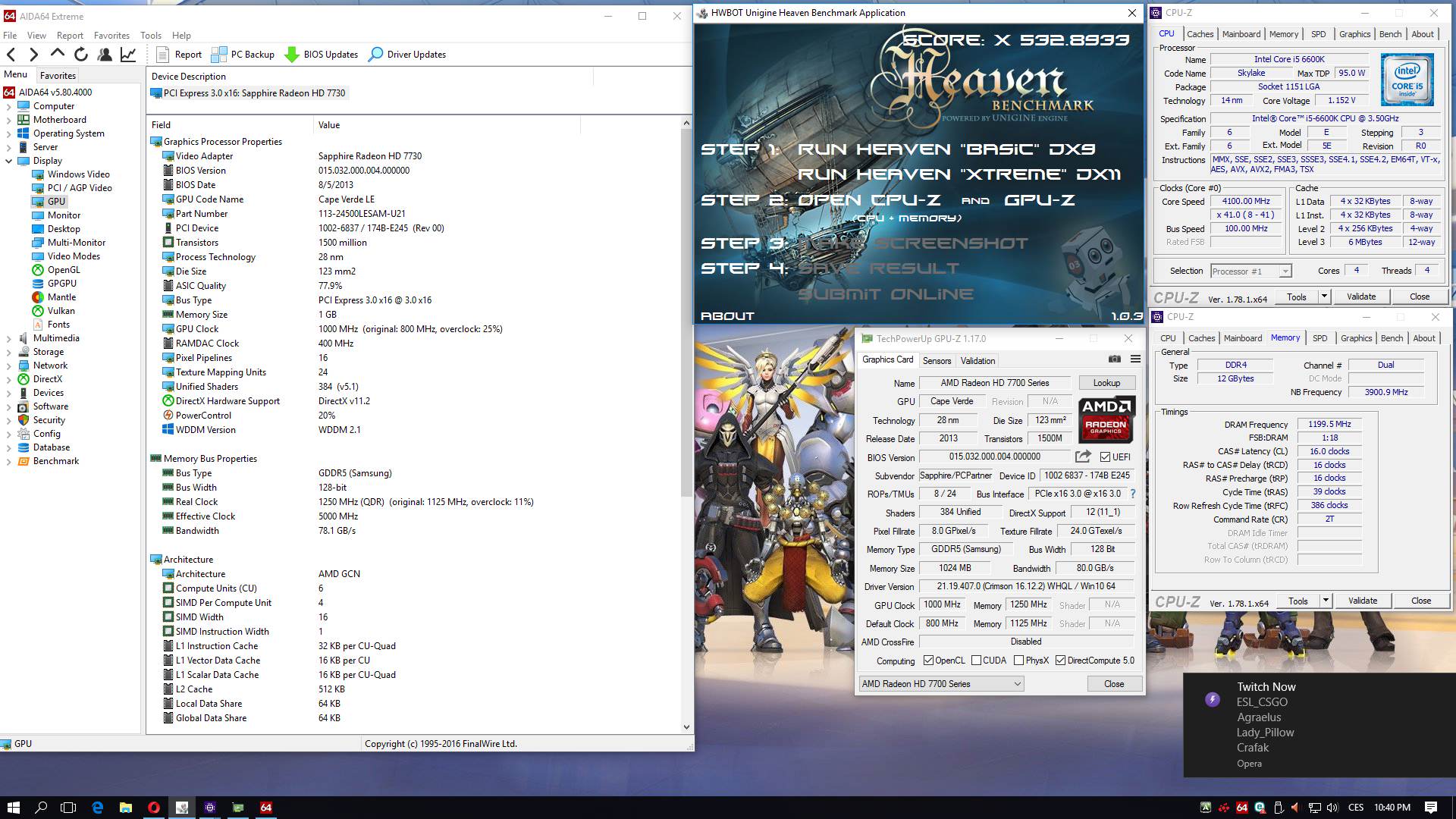This screenshot has height=819, width=1456.
Task: Toggle the UEFI checkbox in GPU-Z
Action: click(1105, 457)
